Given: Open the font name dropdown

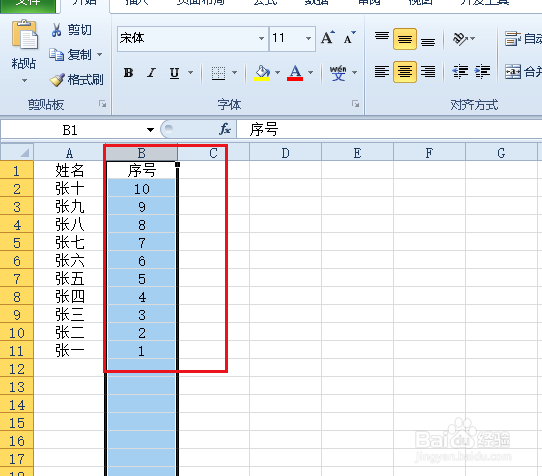Looking at the screenshot, I should point(261,38).
